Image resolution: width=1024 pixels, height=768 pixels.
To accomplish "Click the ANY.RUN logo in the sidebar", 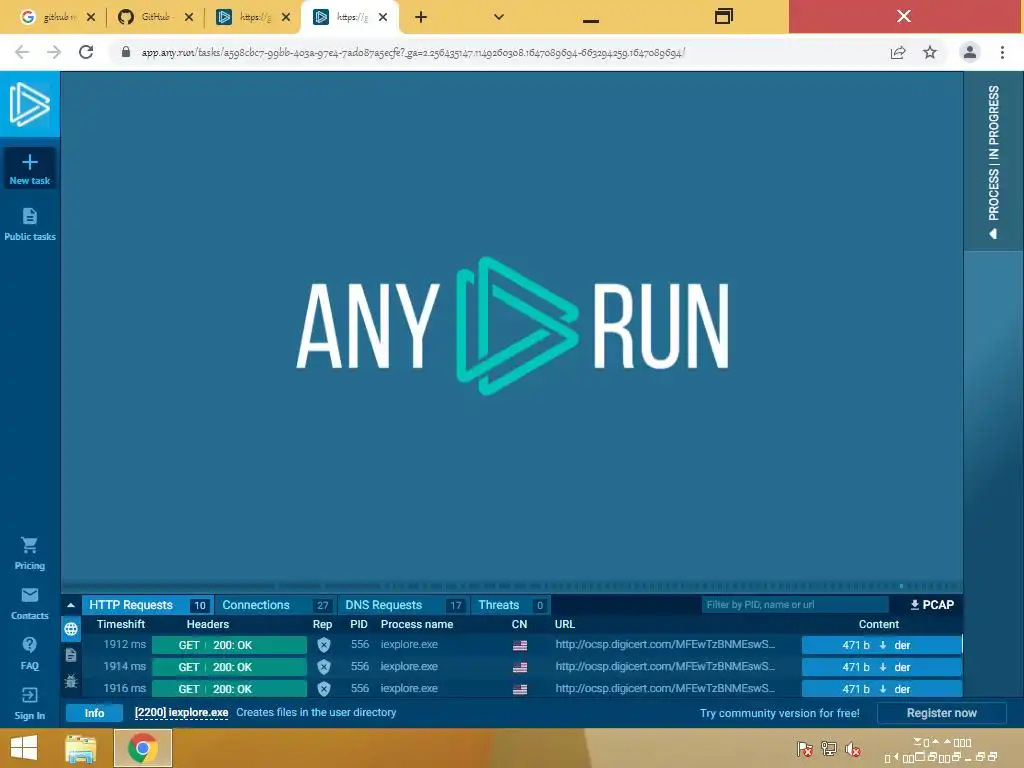I will tap(29, 104).
